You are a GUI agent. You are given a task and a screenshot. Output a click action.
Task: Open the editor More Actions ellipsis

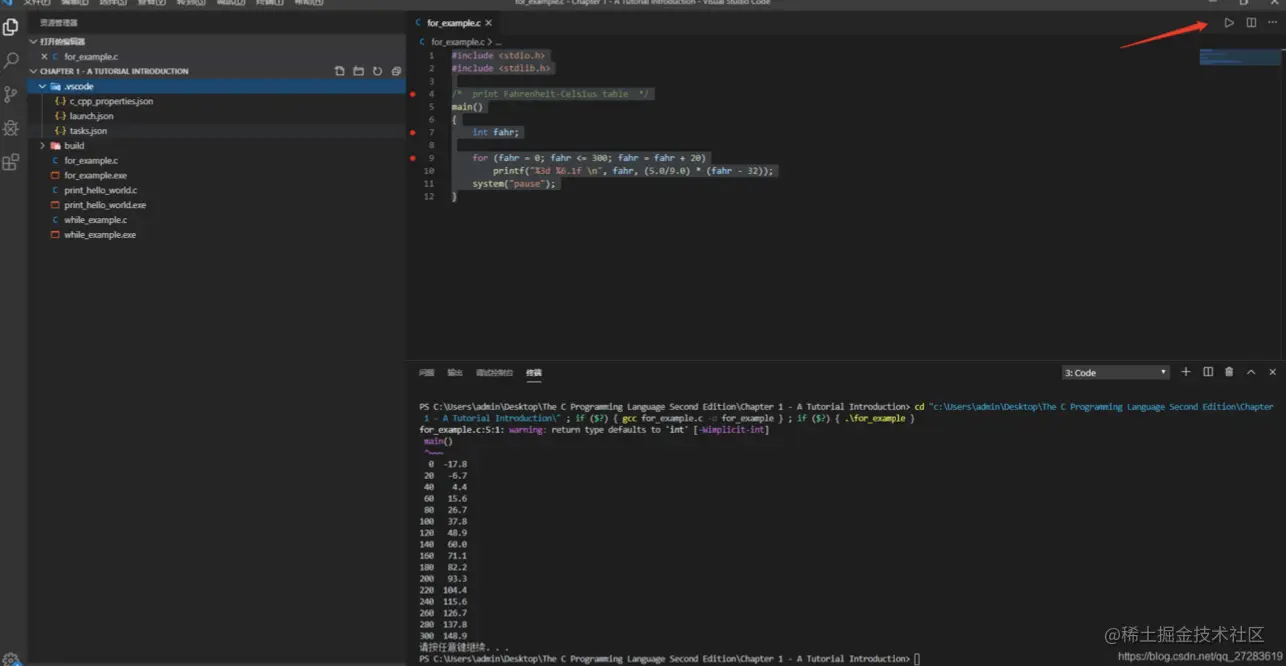(1272, 23)
